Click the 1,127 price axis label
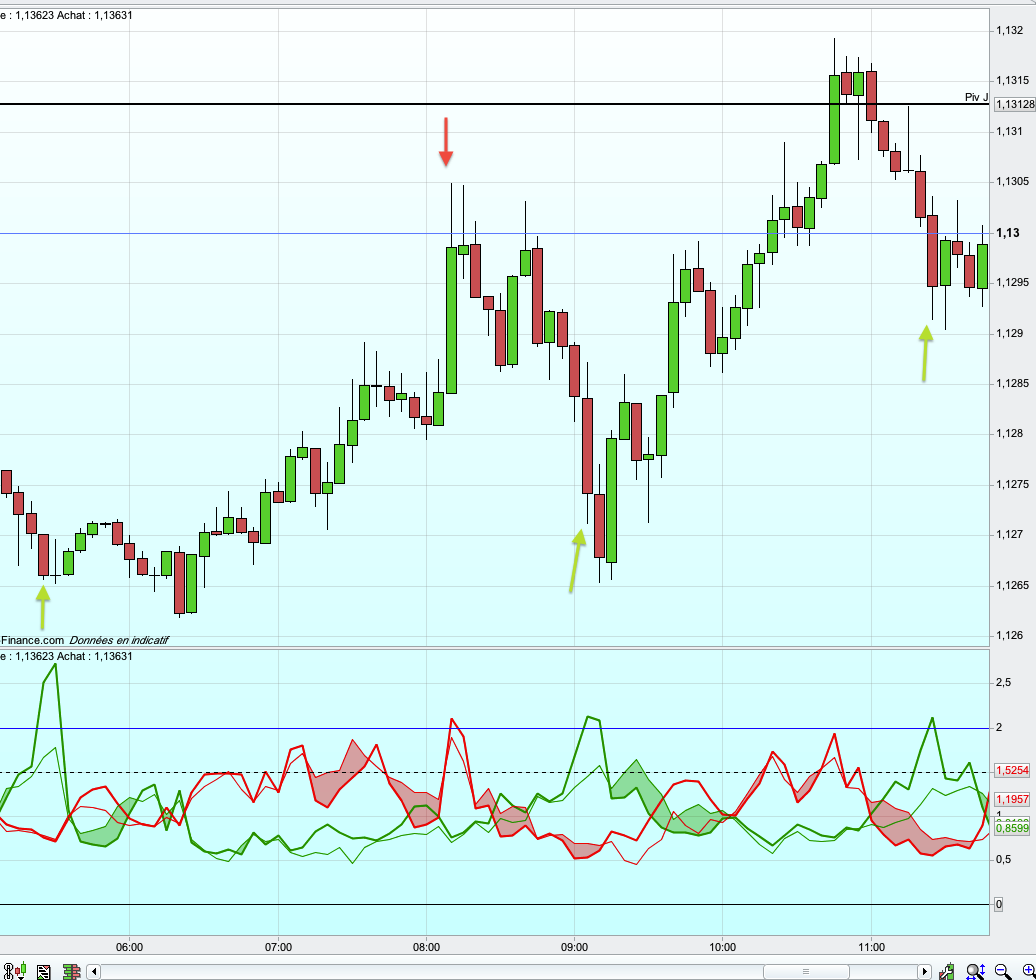Screen dimensions: 1036x980 (1010, 535)
